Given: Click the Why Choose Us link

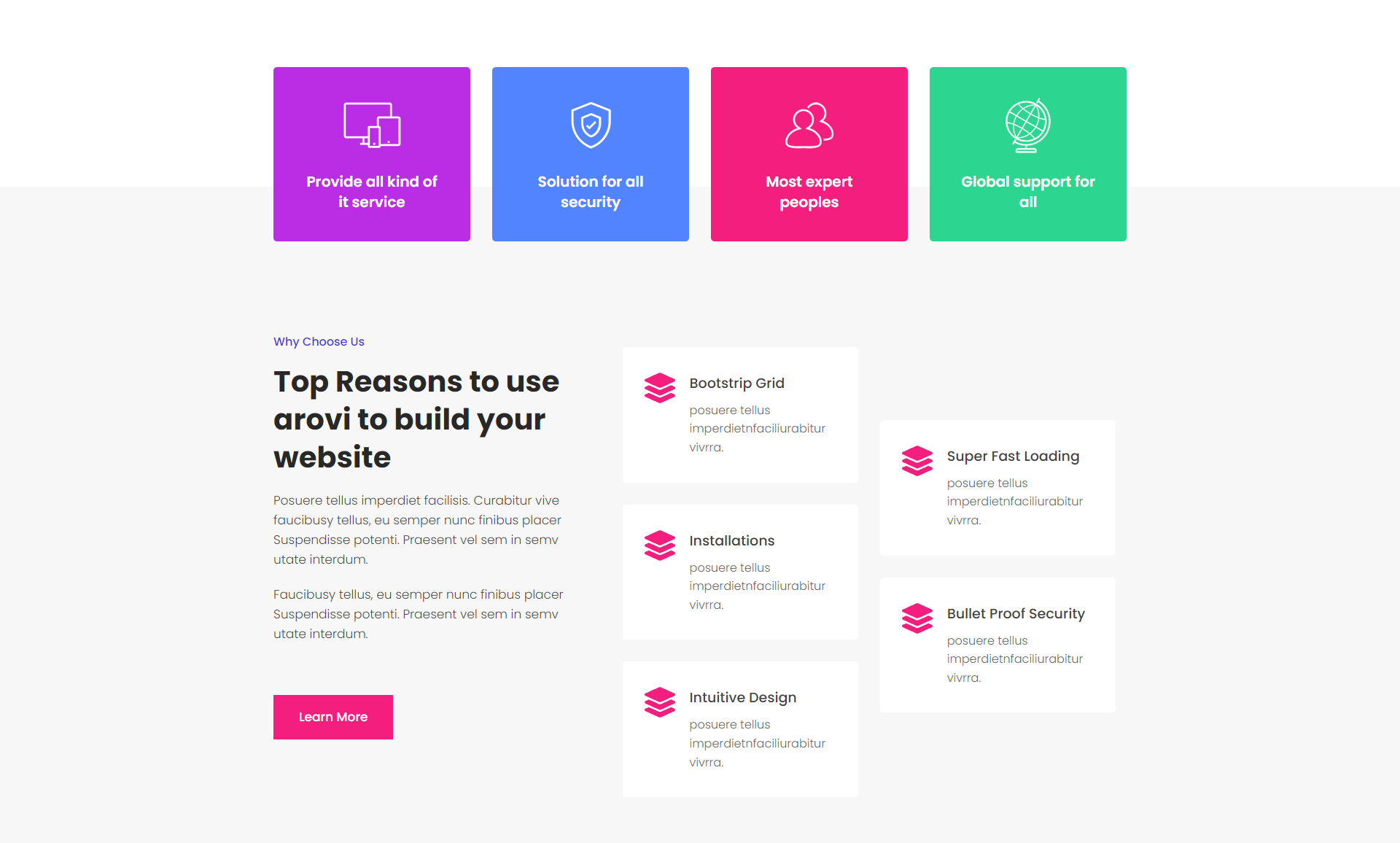Looking at the screenshot, I should pos(317,341).
